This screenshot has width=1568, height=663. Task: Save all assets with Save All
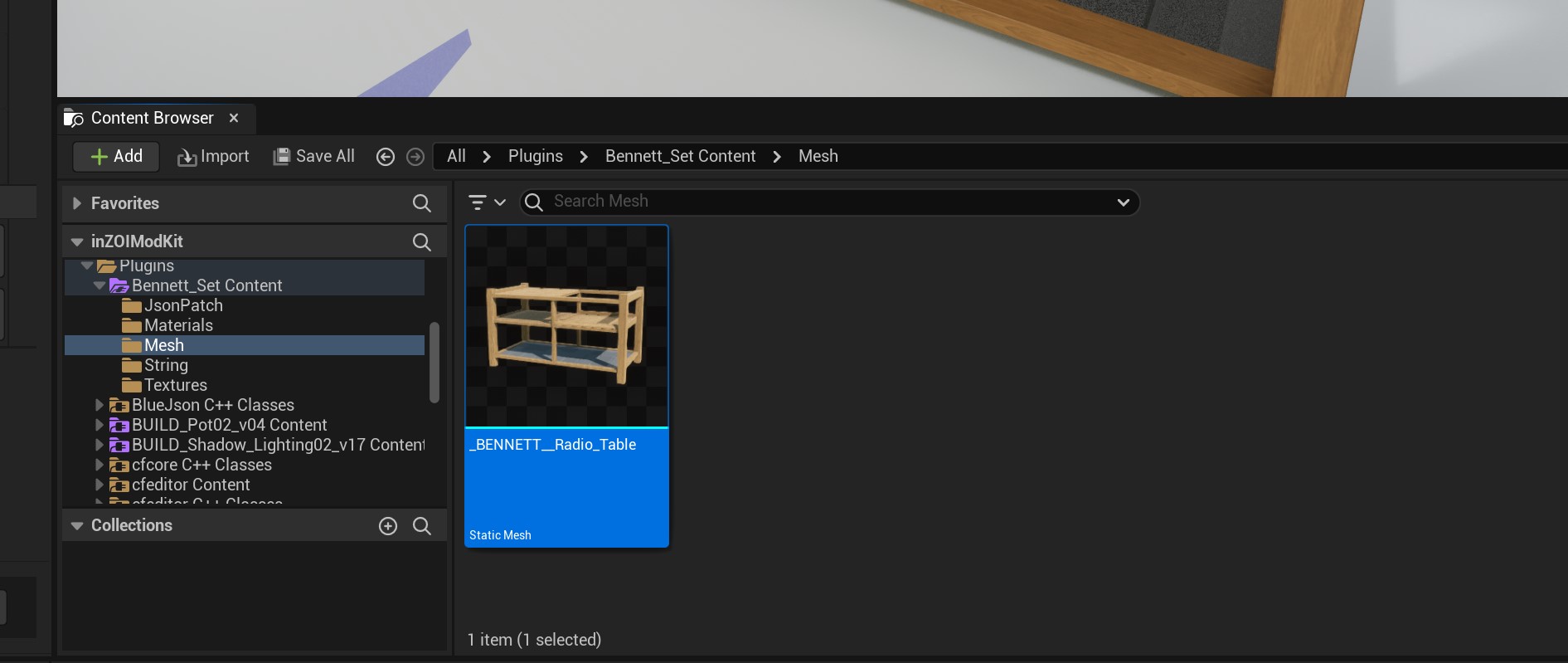pos(314,156)
